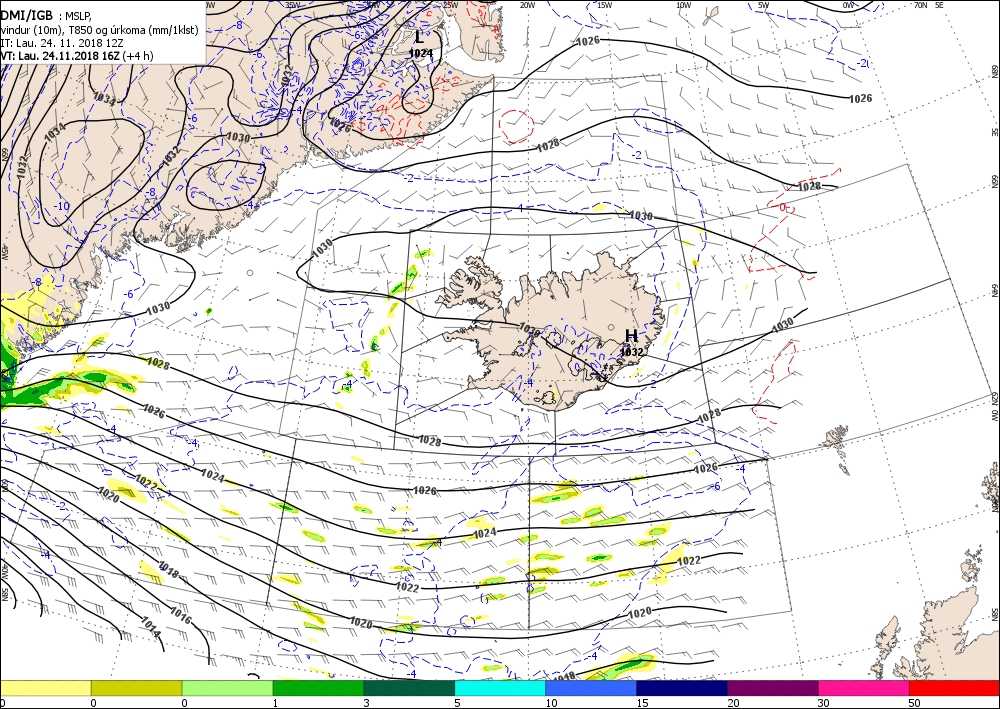This screenshot has height=709, width=1000.
Task: Click the 'VT: Lau. 24.11.2018 16Z (+4 h)' line
Action: 77,56
